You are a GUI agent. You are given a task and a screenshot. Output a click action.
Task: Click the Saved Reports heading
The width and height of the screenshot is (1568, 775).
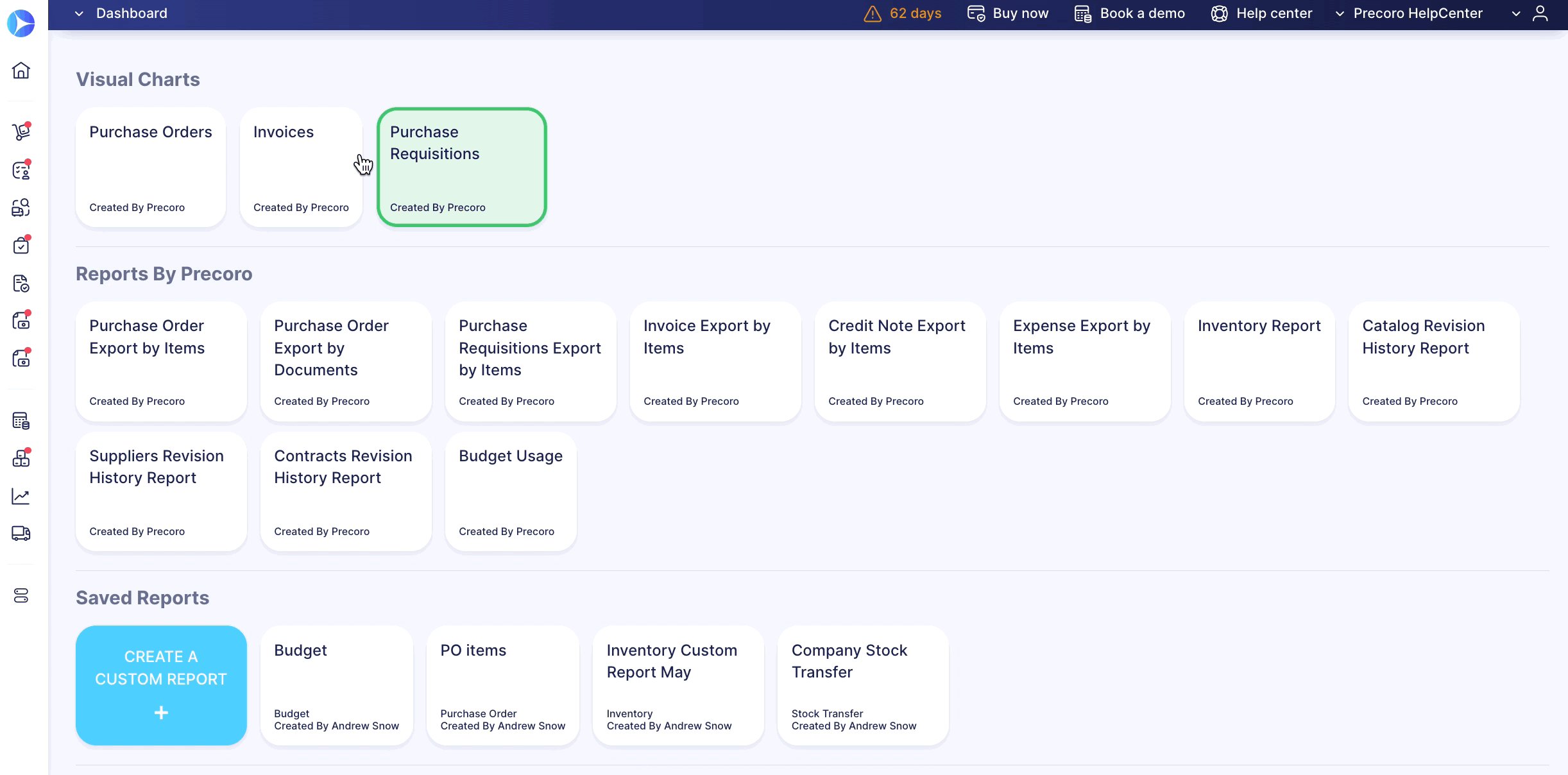[142, 598]
